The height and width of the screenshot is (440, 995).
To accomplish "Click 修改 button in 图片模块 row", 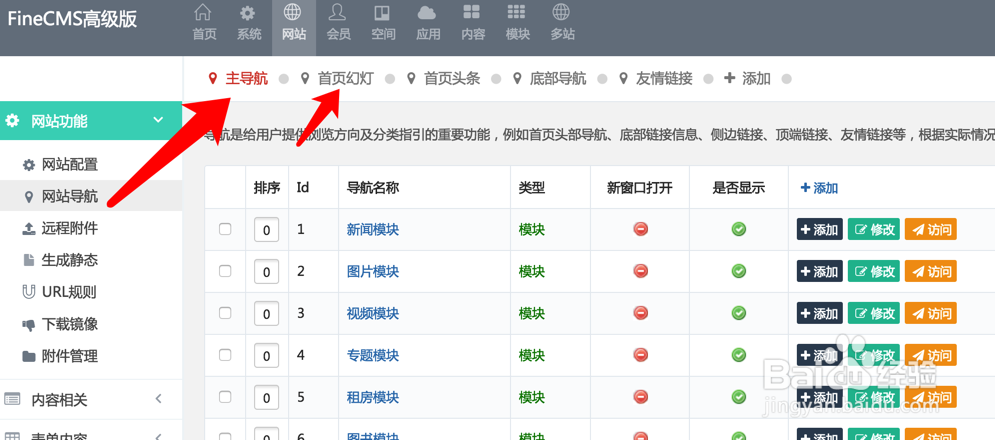I will click(x=874, y=271).
